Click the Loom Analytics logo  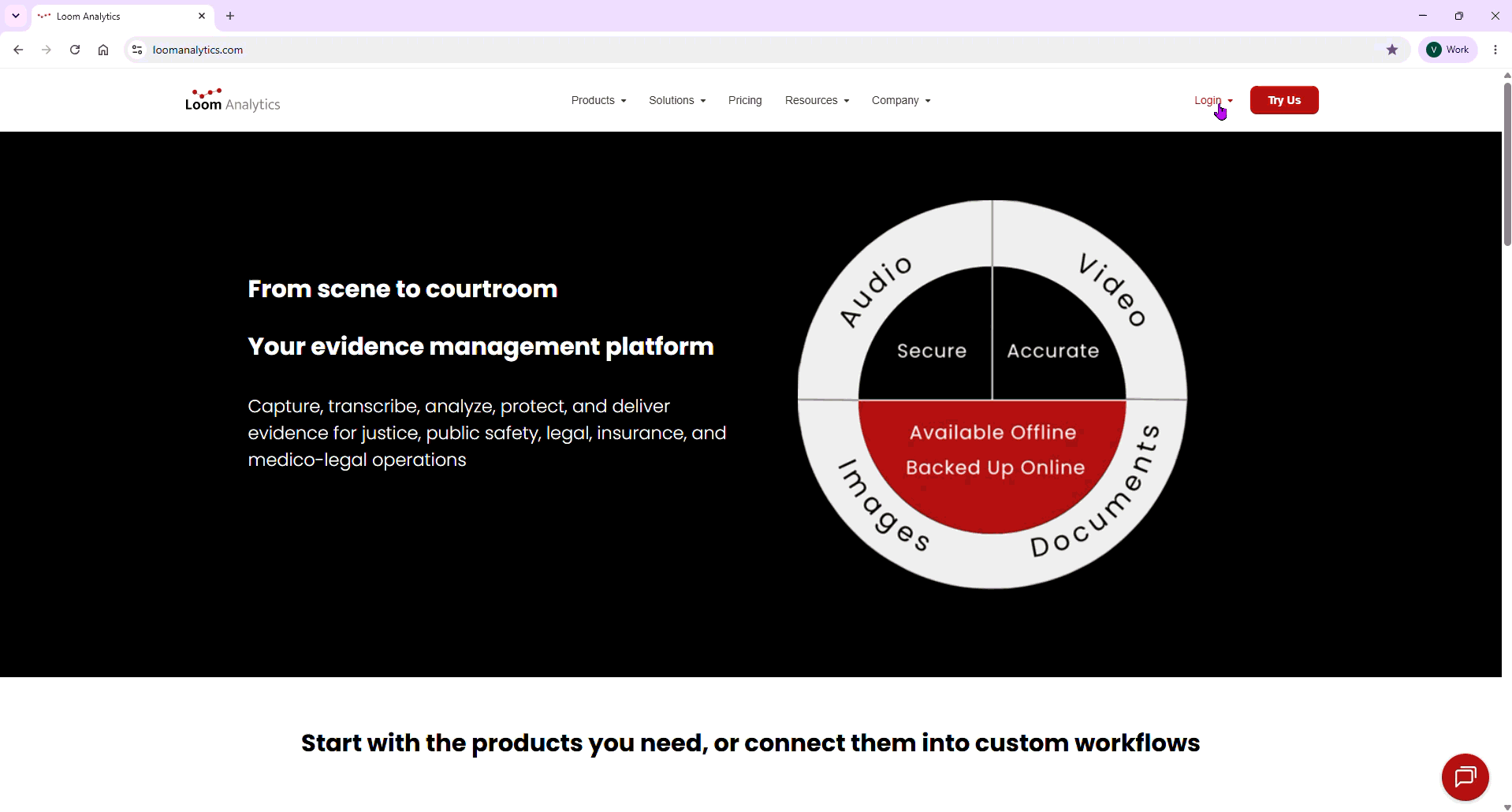(233, 100)
